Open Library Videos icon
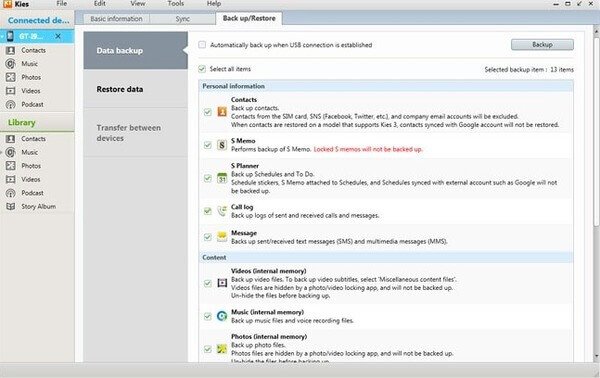This screenshot has width=600, height=378. click(11, 179)
